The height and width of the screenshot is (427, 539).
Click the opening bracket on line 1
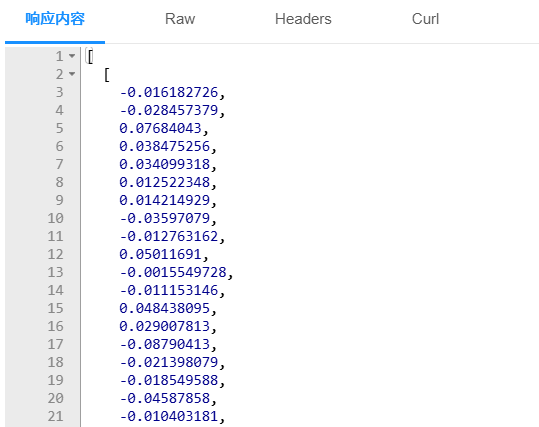tap(90, 56)
